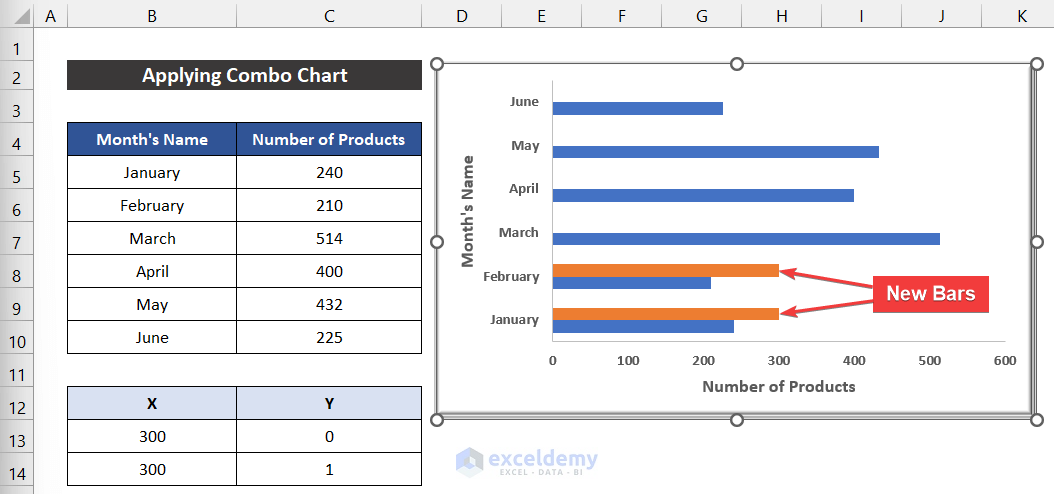Image resolution: width=1054 pixels, height=494 pixels.
Task: Click the chart's bottom-left corner handle
Action: point(436,420)
